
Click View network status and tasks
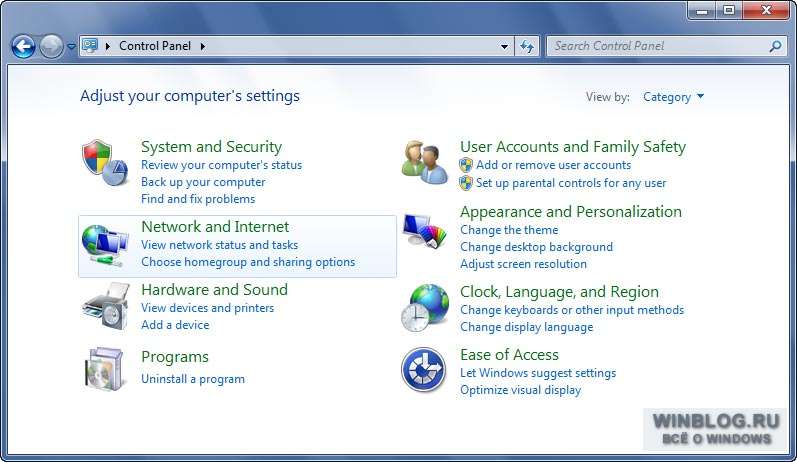(220, 245)
